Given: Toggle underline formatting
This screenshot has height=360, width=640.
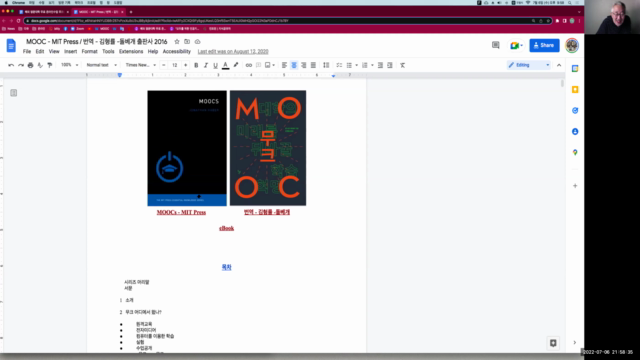Looking at the screenshot, I should [216, 65].
